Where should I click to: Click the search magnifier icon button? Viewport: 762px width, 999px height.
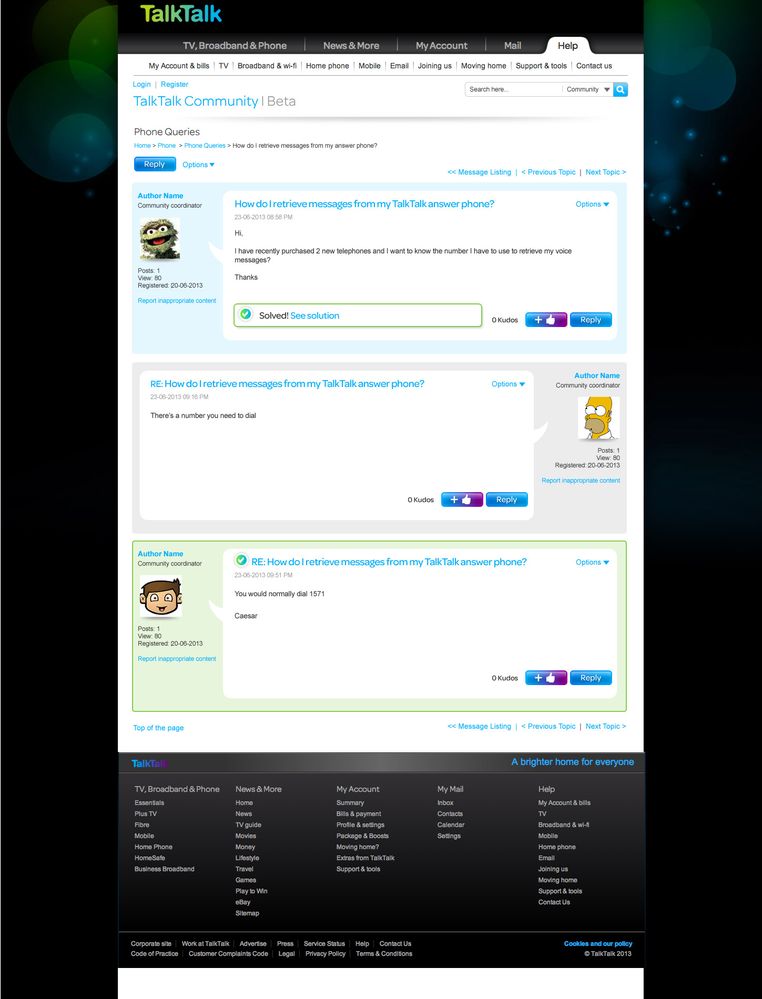(x=620, y=89)
